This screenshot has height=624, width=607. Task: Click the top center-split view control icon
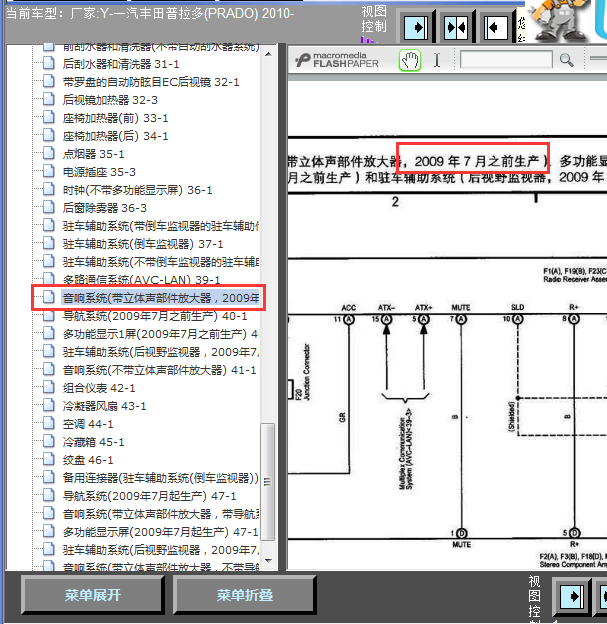456,27
